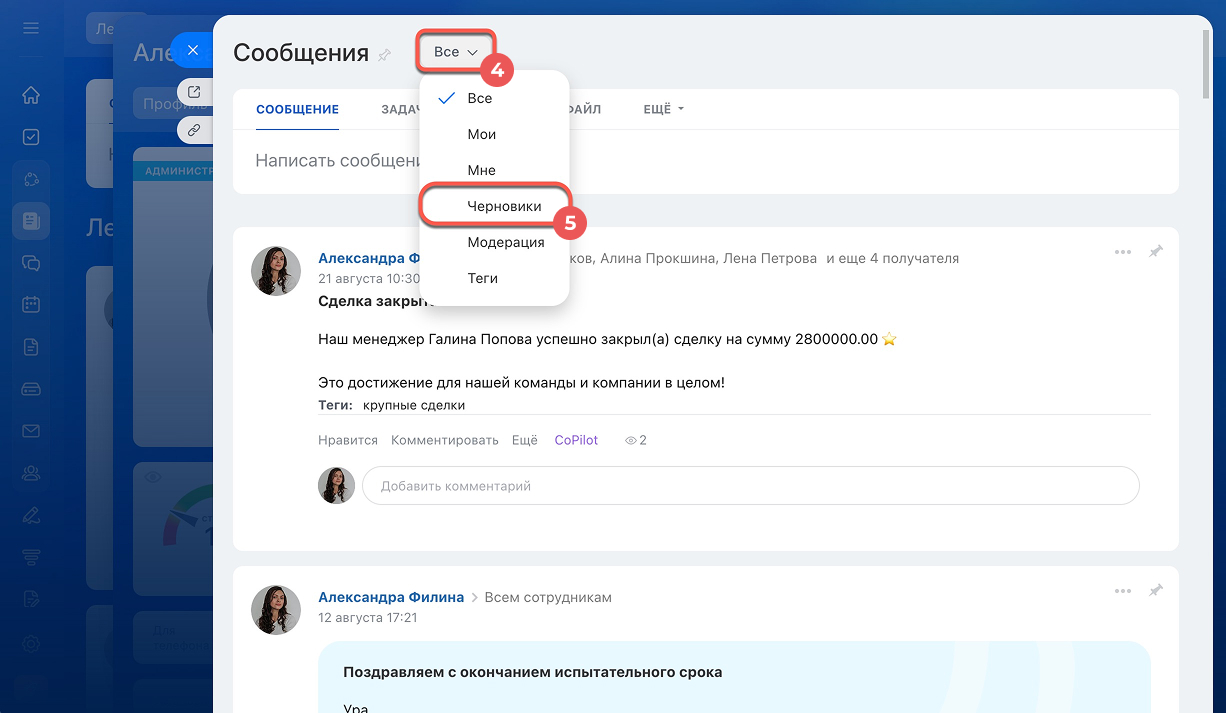This screenshot has width=1226, height=713.
Task: Open author name on 21 августа post
Action: tap(368, 258)
